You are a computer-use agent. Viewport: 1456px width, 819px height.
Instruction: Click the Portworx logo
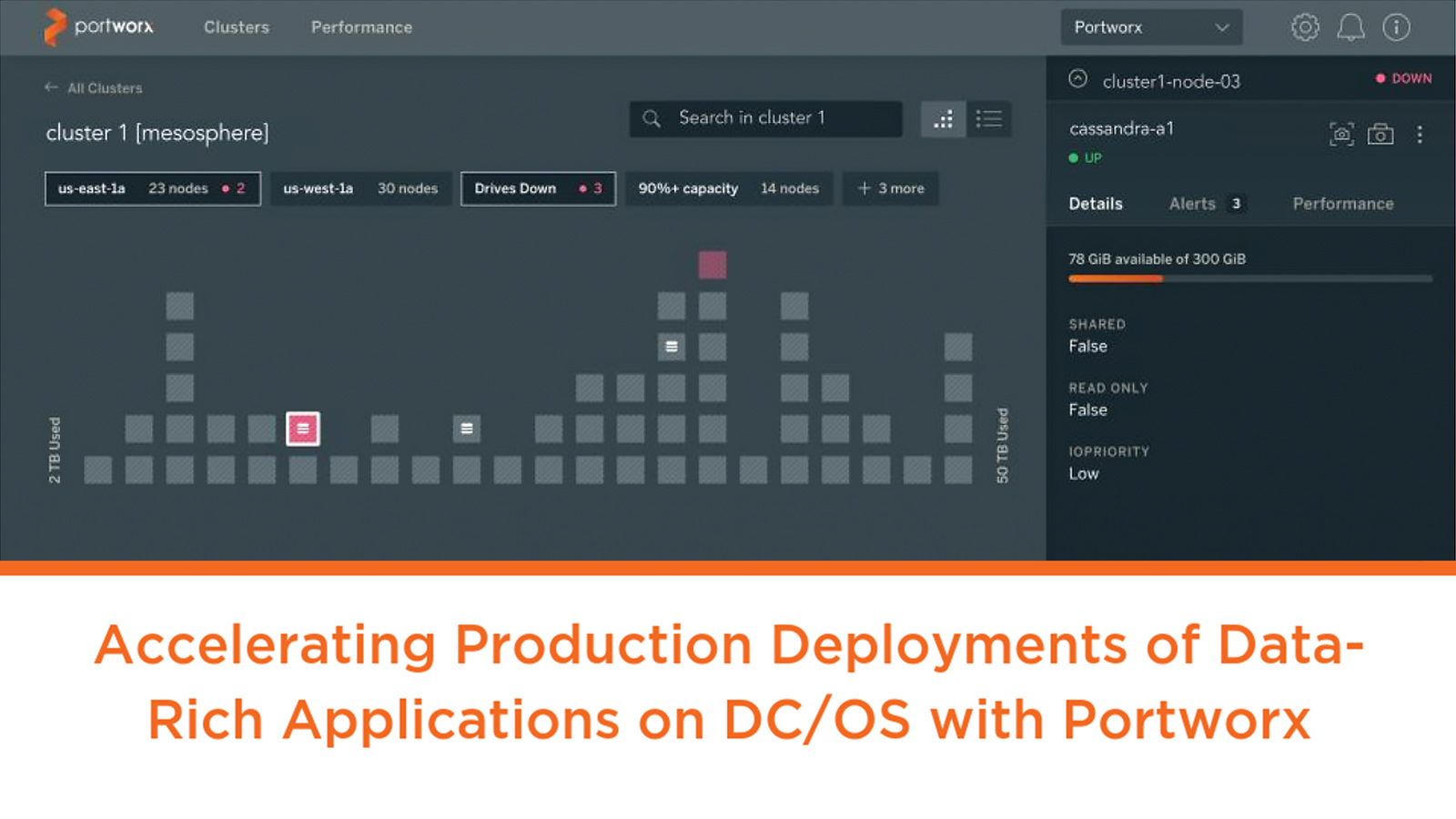click(98, 27)
